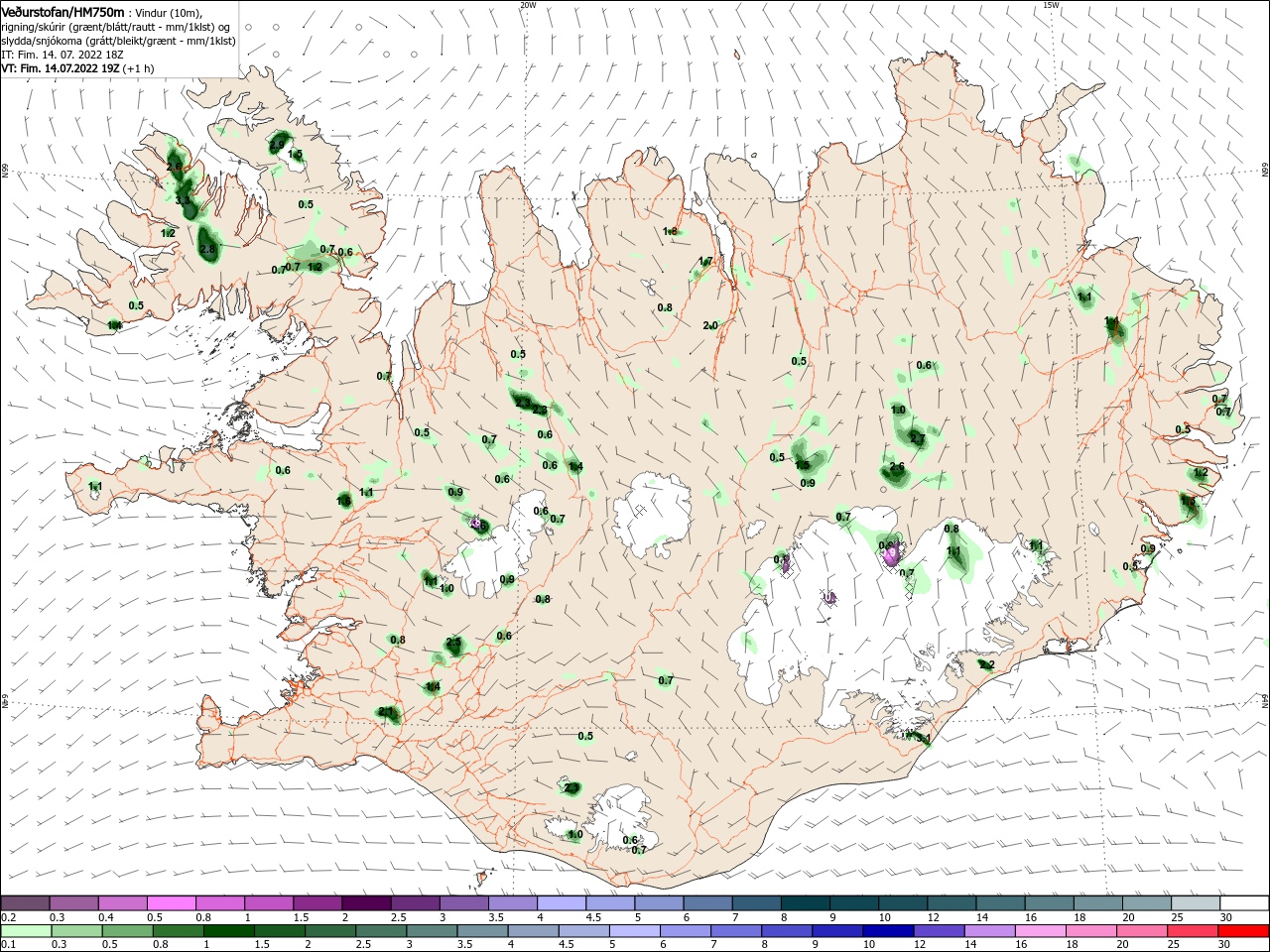Click snow-scale swatch between 3 and 3.5
Viewport: 1270px width, 952px height.
(x=463, y=902)
